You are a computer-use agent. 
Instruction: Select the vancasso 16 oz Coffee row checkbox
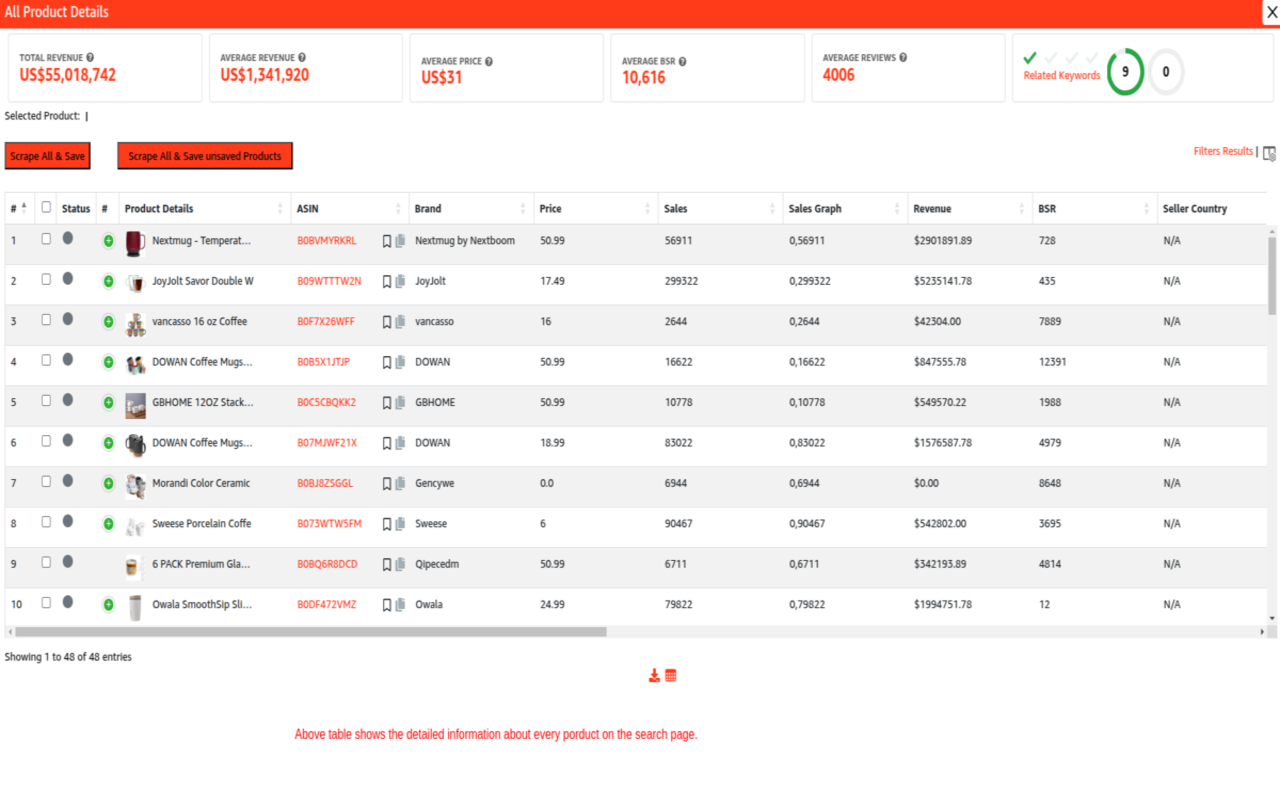point(46,320)
